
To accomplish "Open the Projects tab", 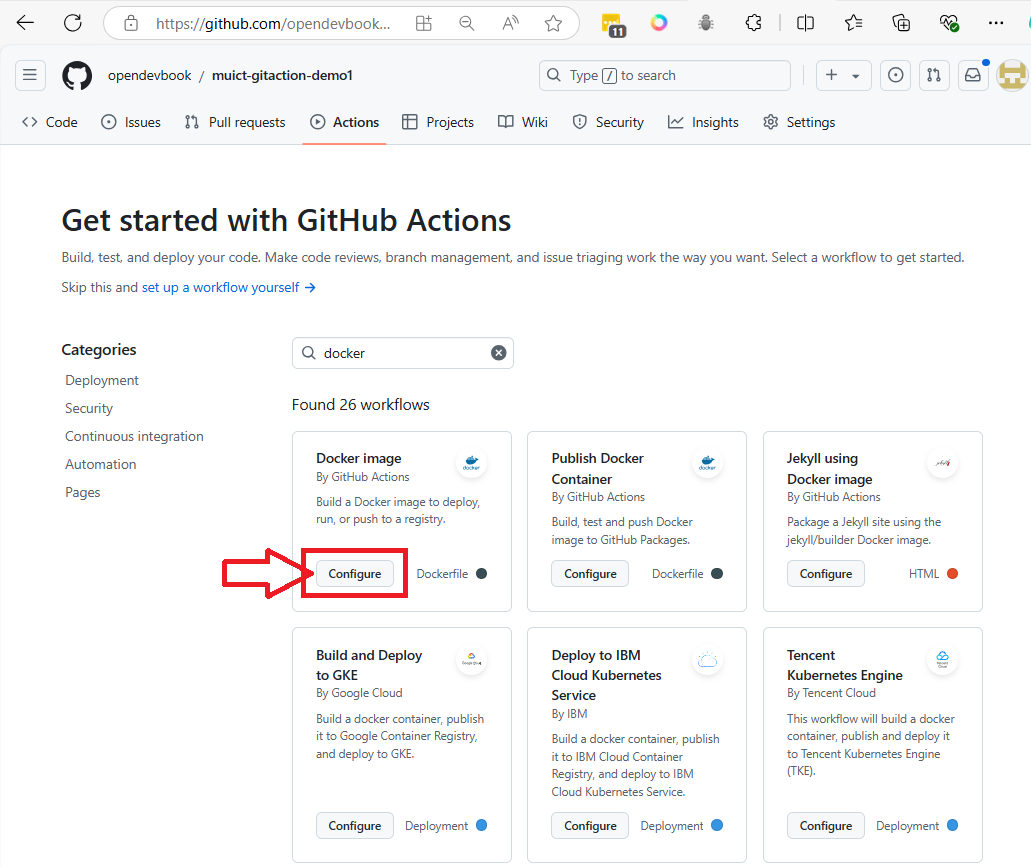I will (438, 122).
